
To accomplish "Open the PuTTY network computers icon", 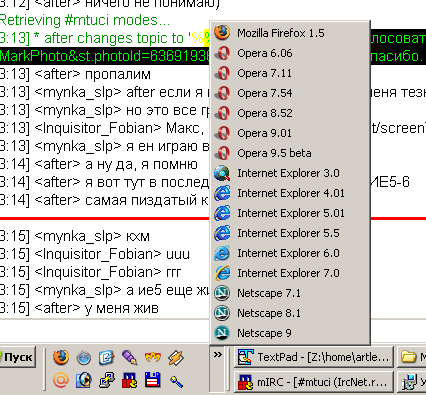I will point(107,380).
